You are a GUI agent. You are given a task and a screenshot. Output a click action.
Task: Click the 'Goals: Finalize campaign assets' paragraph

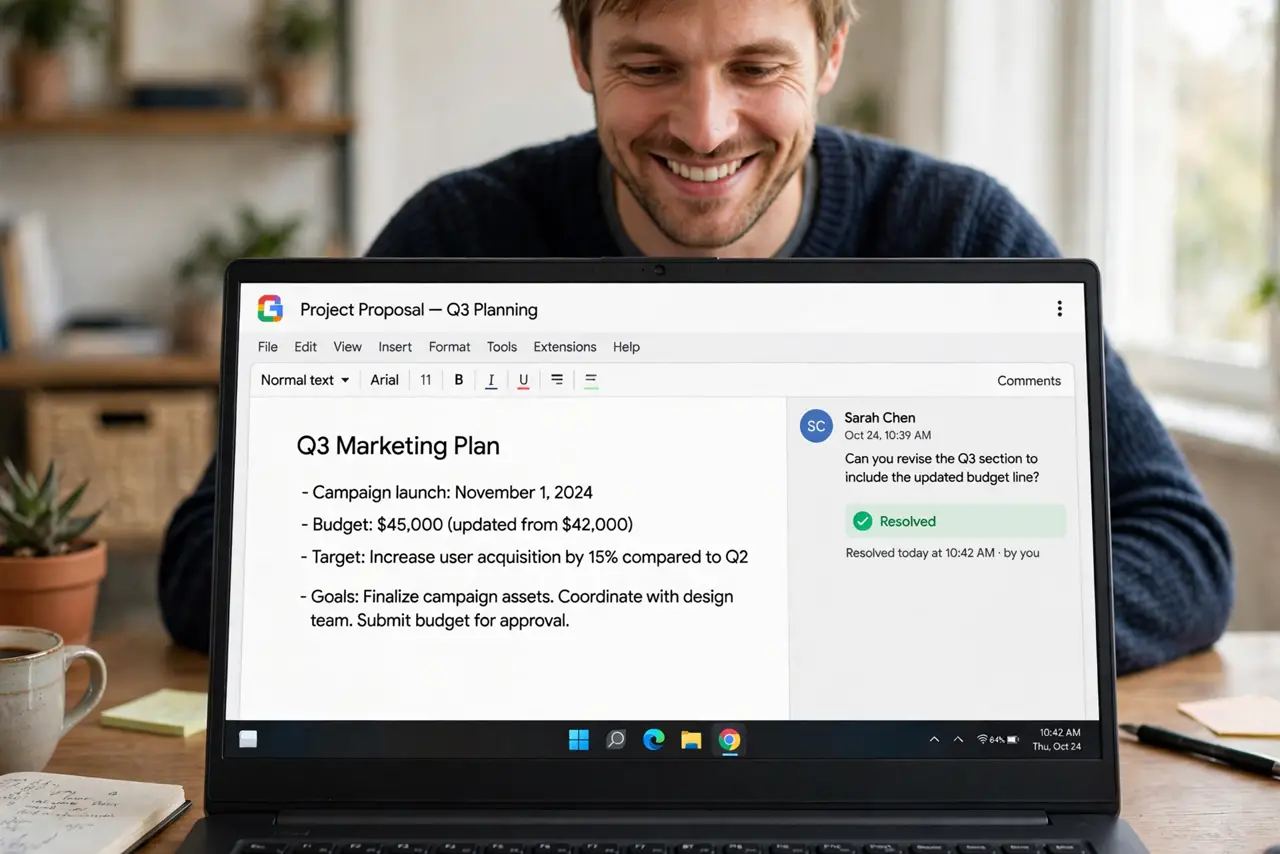517,608
